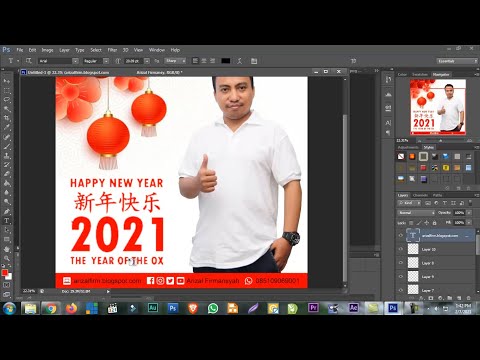480x360 pixels.
Task: Open the Character and Paragraph panels
Action: tap(254, 61)
